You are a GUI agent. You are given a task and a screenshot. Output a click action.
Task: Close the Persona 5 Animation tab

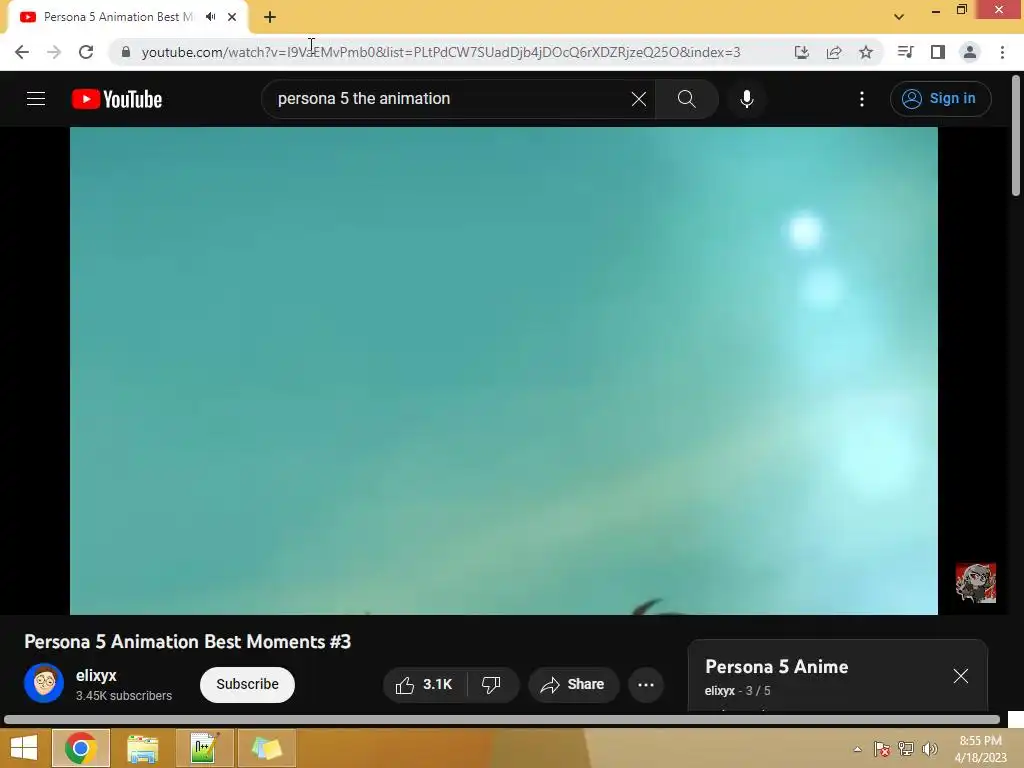click(232, 17)
